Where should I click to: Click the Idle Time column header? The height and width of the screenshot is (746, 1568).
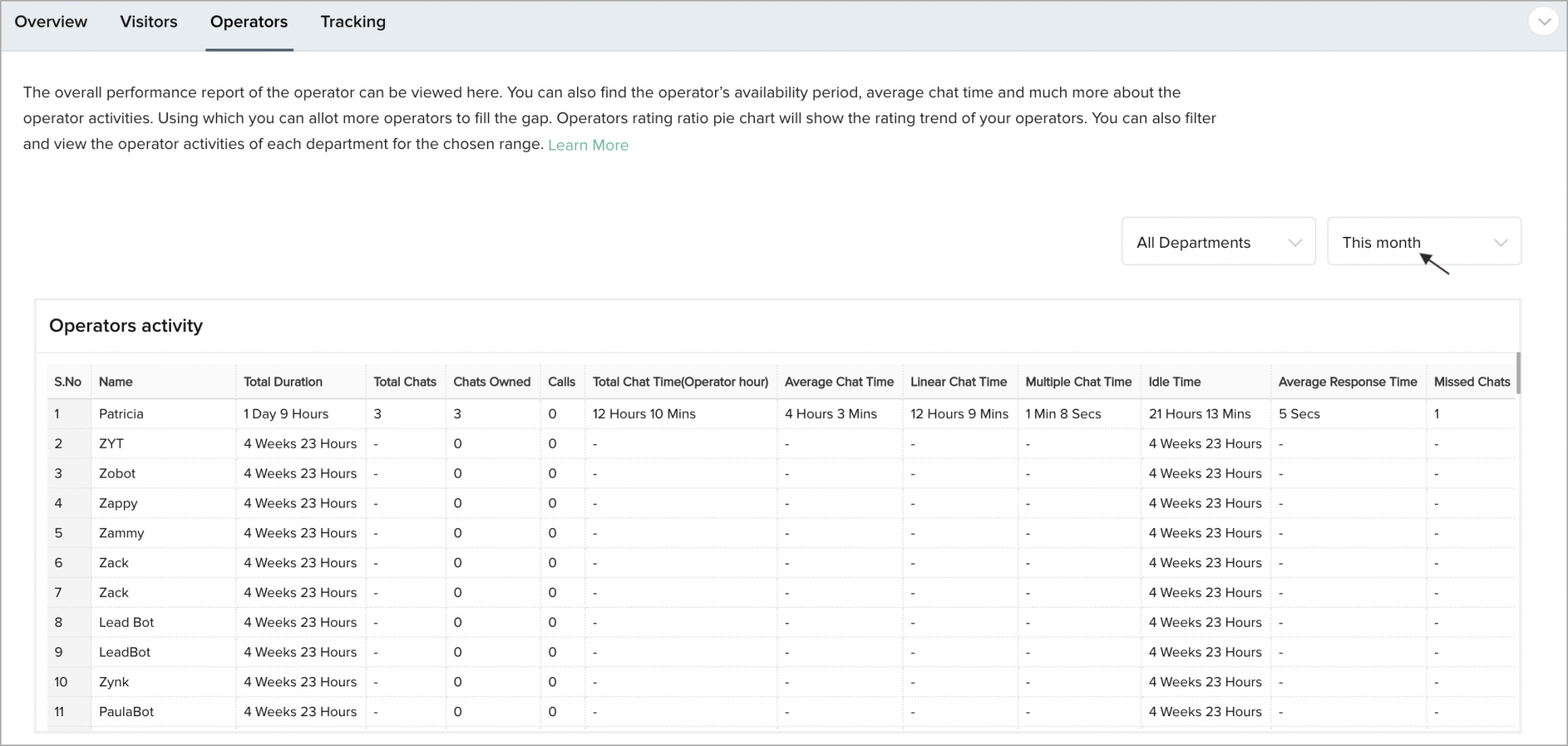pos(1174,382)
